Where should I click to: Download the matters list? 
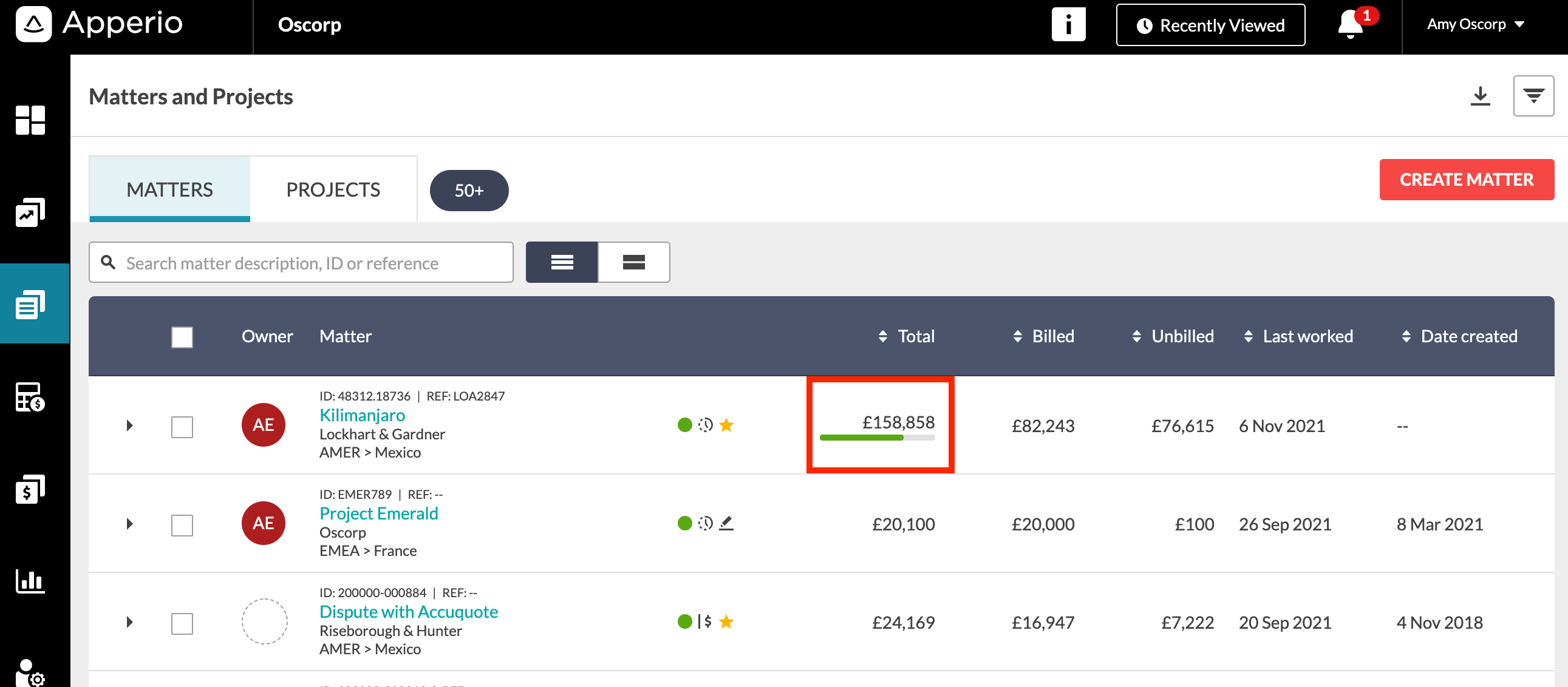point(1481,96)
